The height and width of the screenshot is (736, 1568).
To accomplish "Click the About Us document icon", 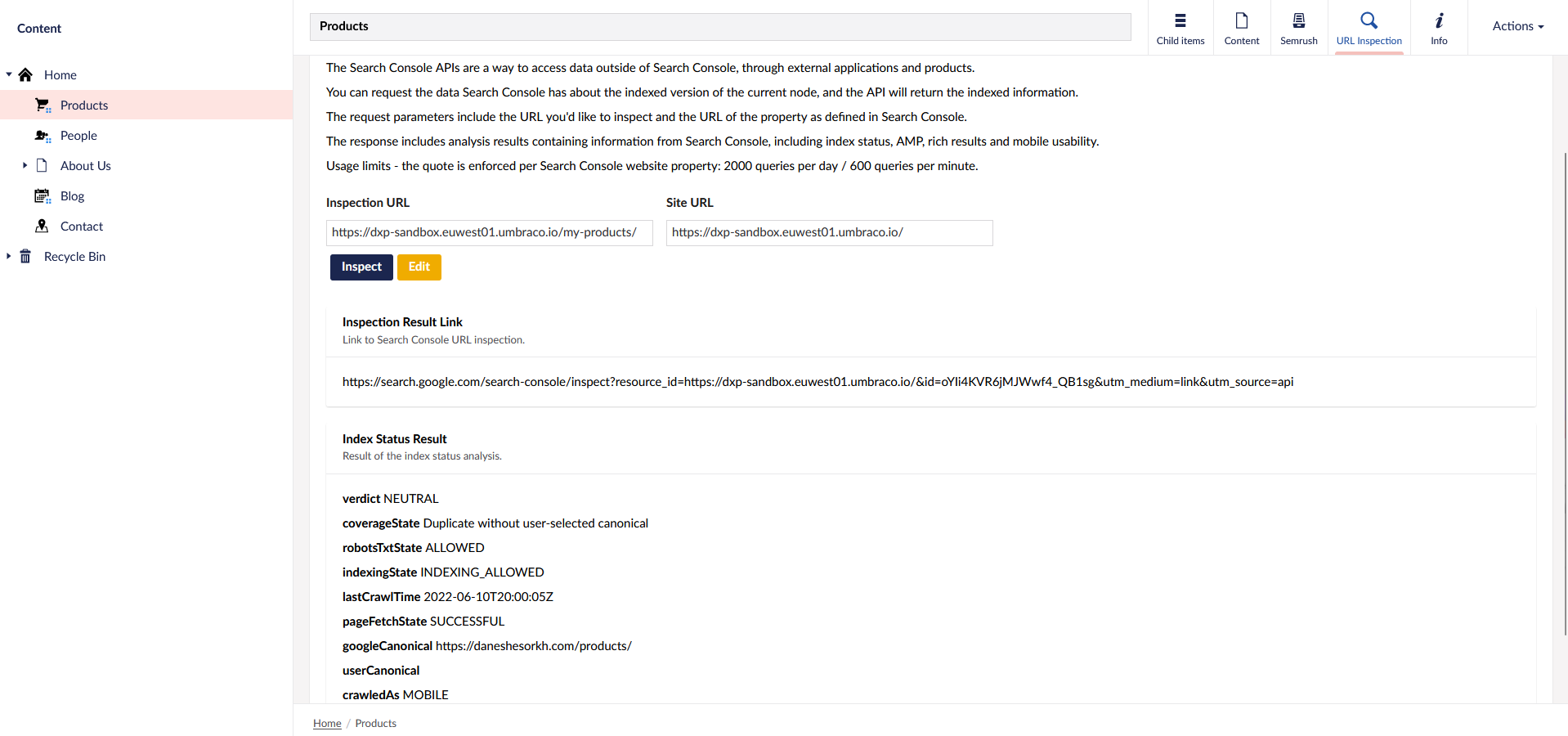I will tap(43, 166).
